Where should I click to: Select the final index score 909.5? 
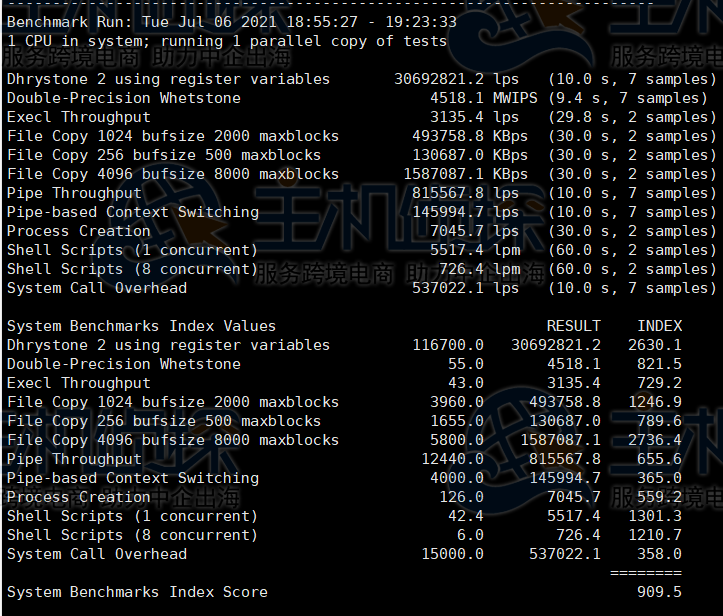[663, 592]
